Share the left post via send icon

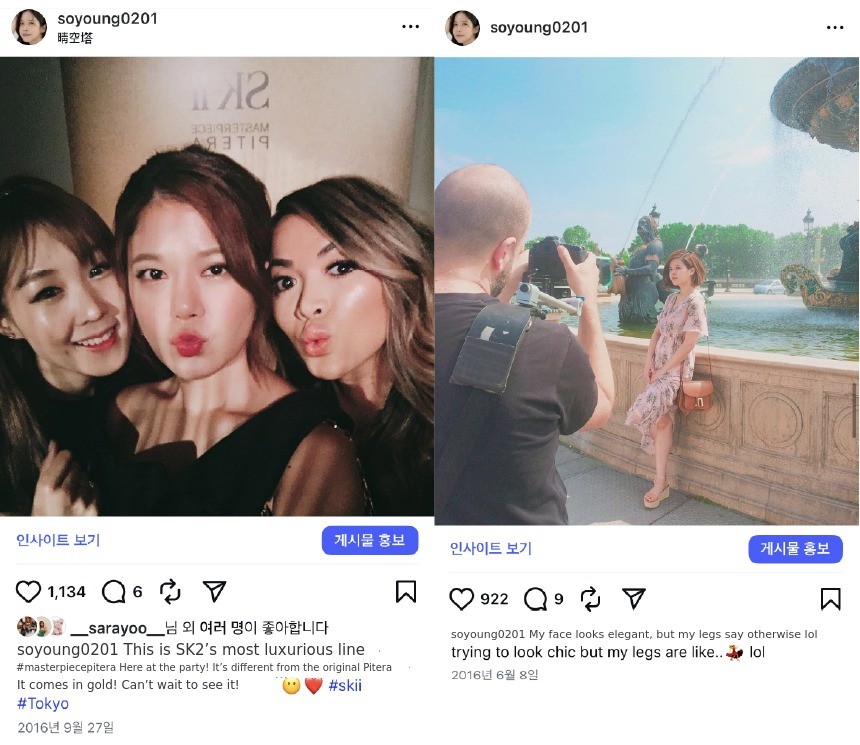pos(214,591)
